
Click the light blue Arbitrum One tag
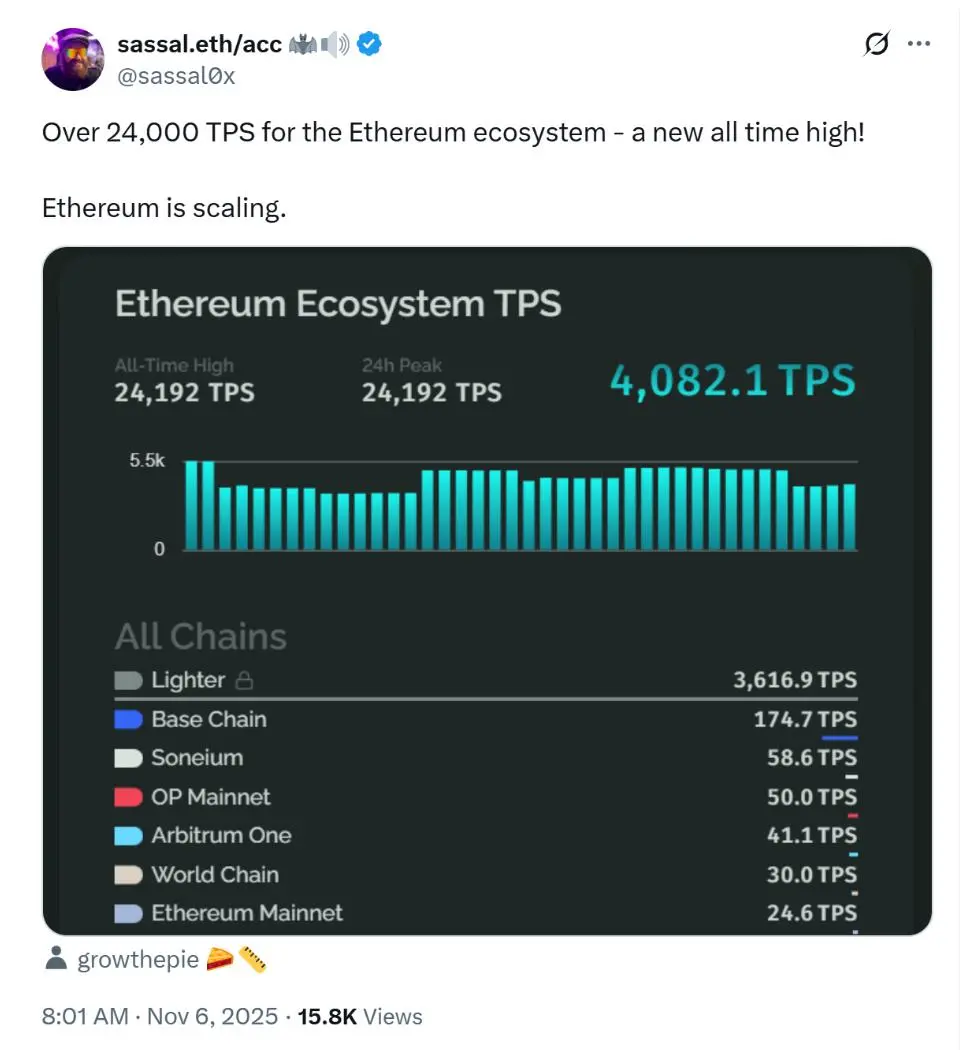tap(128, 835)
